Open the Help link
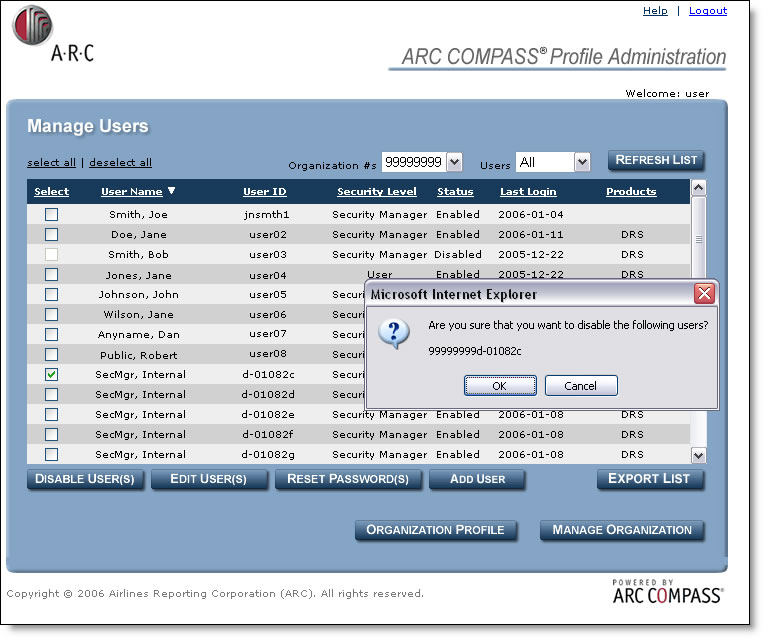The image size is (762, 642). (x=655, y=11)
